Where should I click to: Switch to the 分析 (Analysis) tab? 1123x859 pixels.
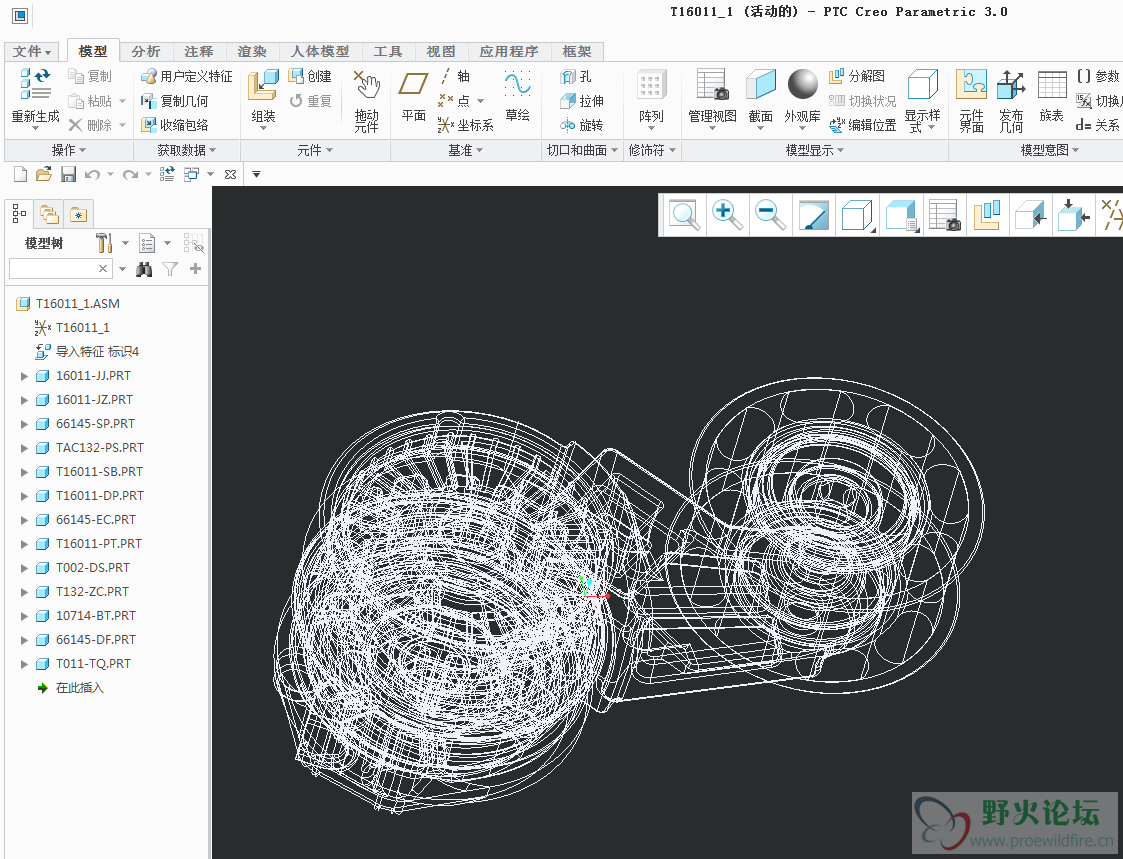(x=146, y=52)
